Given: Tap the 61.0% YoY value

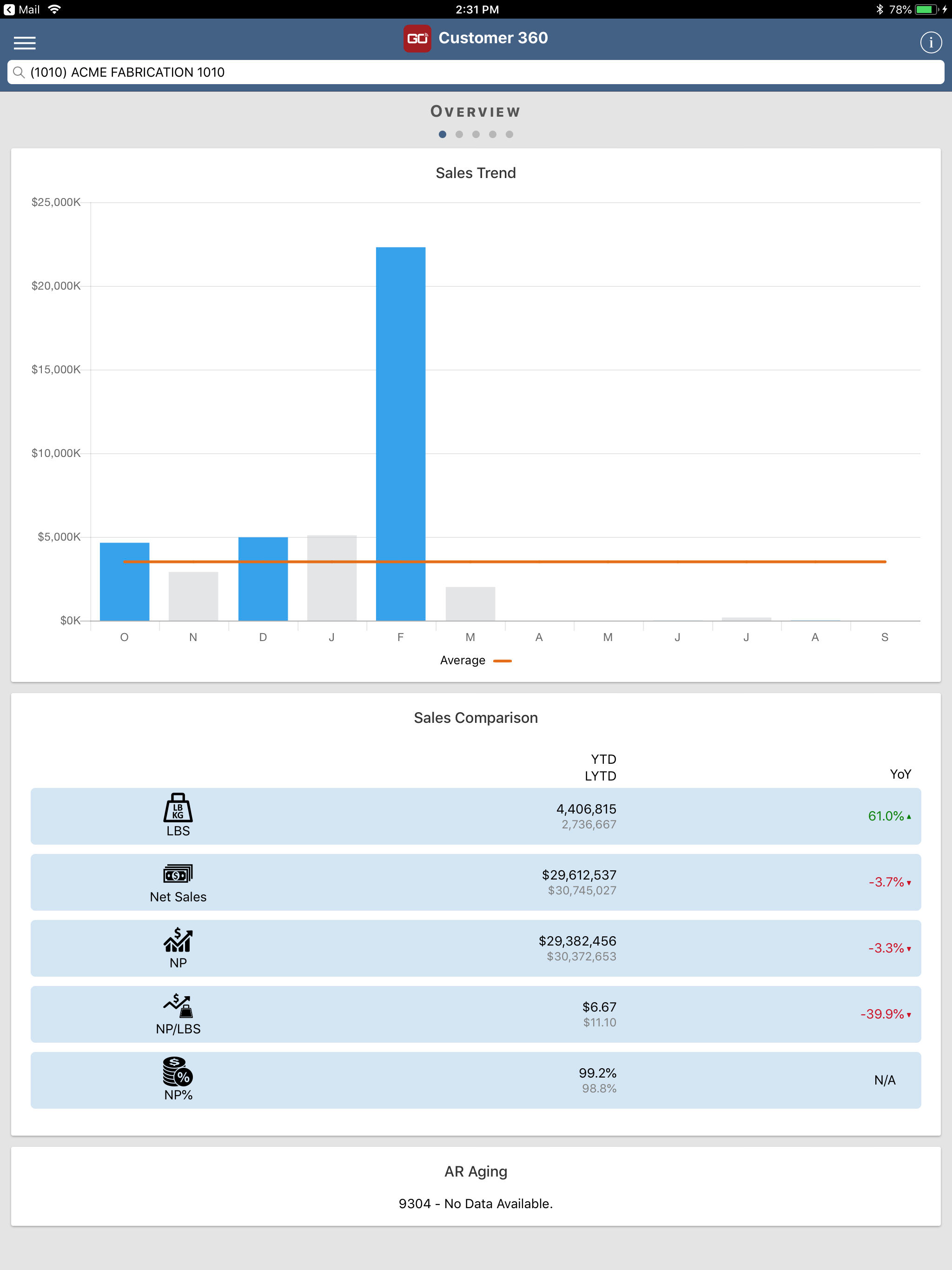Looking at the screenshot, I should click(x=886, y=816).
